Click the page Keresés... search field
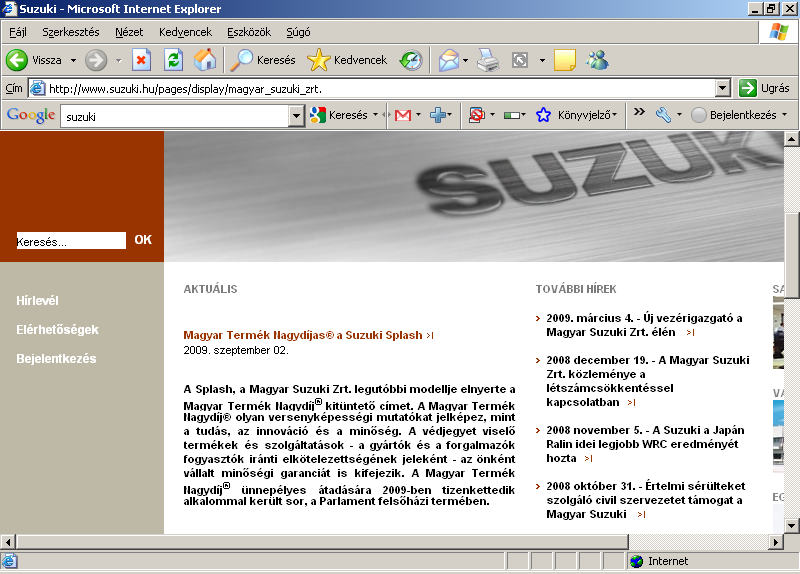The height and width of the screenshot is (574, 800). coord(71,241)
